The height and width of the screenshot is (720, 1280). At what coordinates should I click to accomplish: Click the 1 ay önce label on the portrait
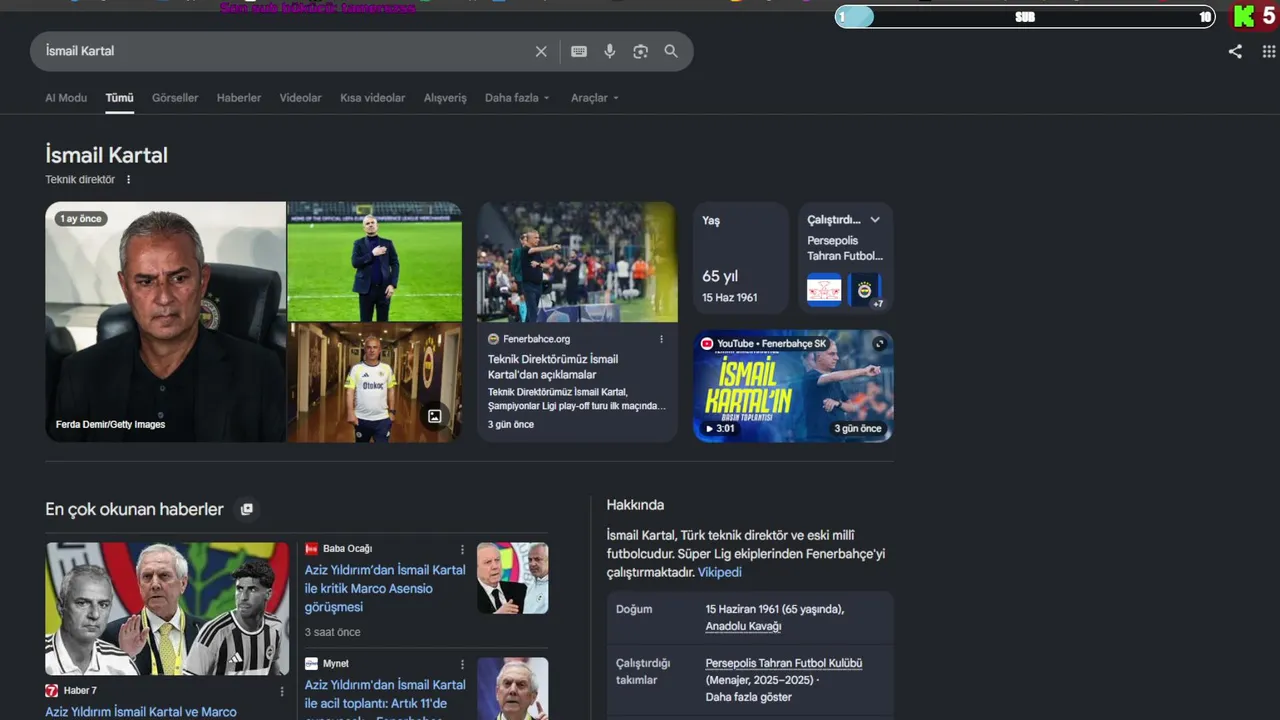(81, 219)
